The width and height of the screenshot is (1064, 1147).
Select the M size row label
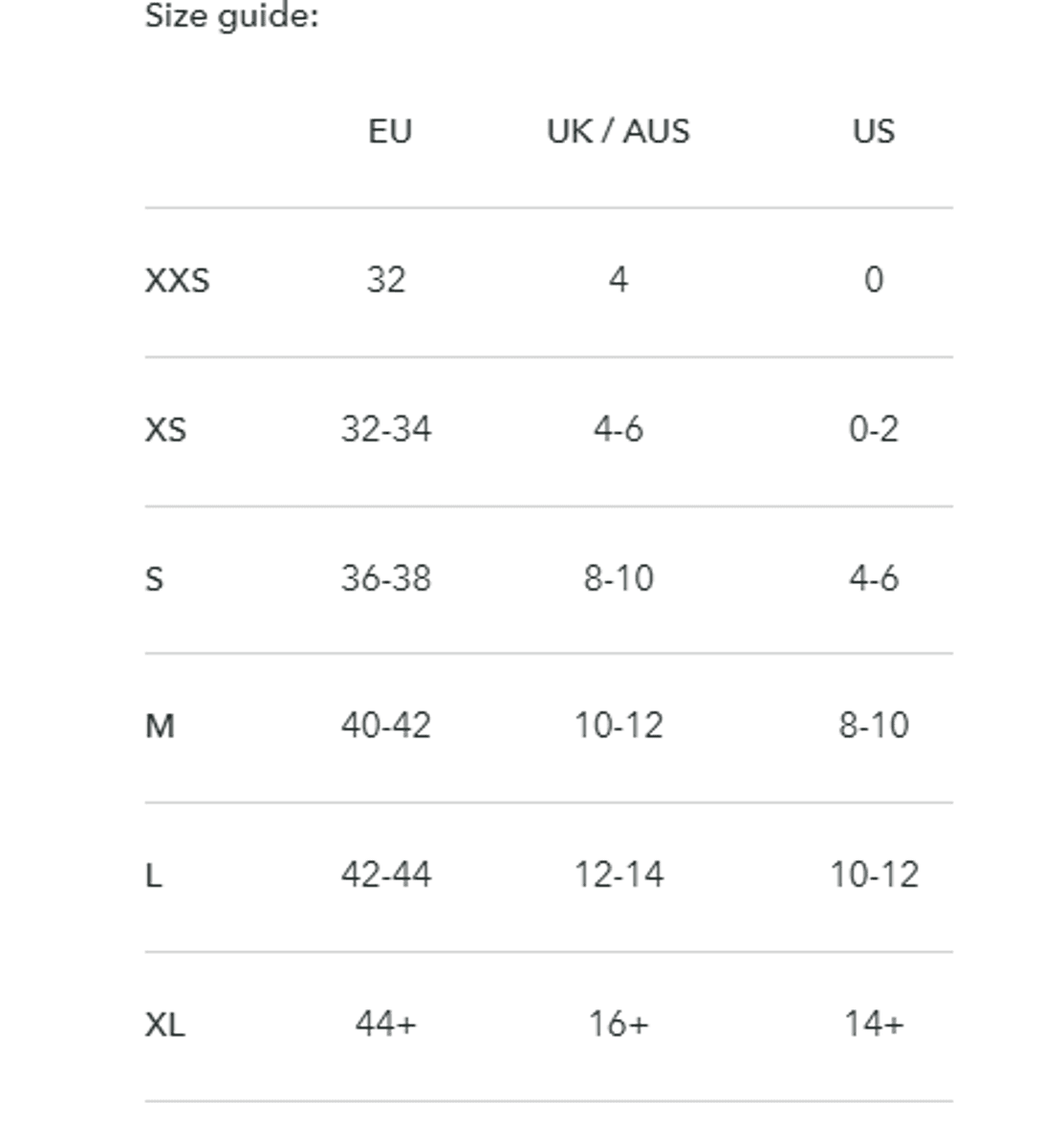(160, 726)
